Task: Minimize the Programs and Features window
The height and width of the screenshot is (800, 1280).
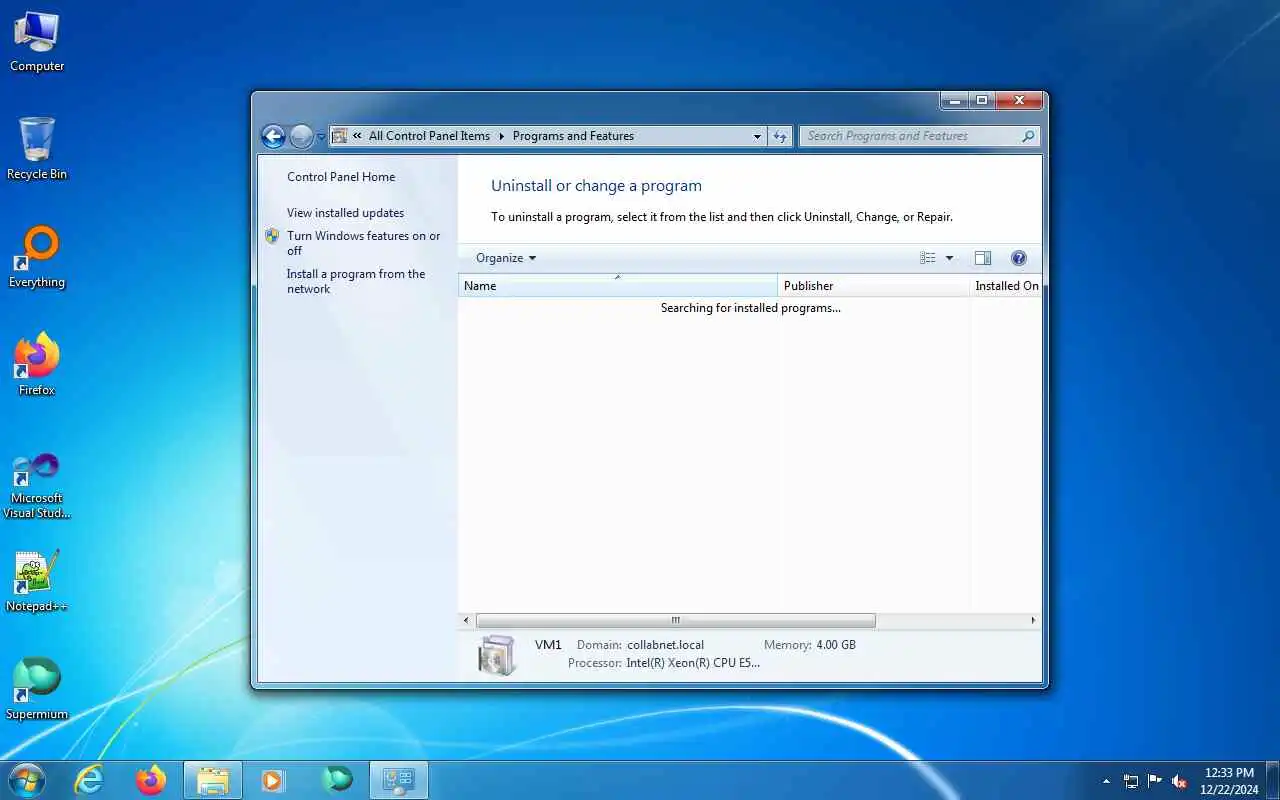Action: pyautogui.click(x=955, y=100)
